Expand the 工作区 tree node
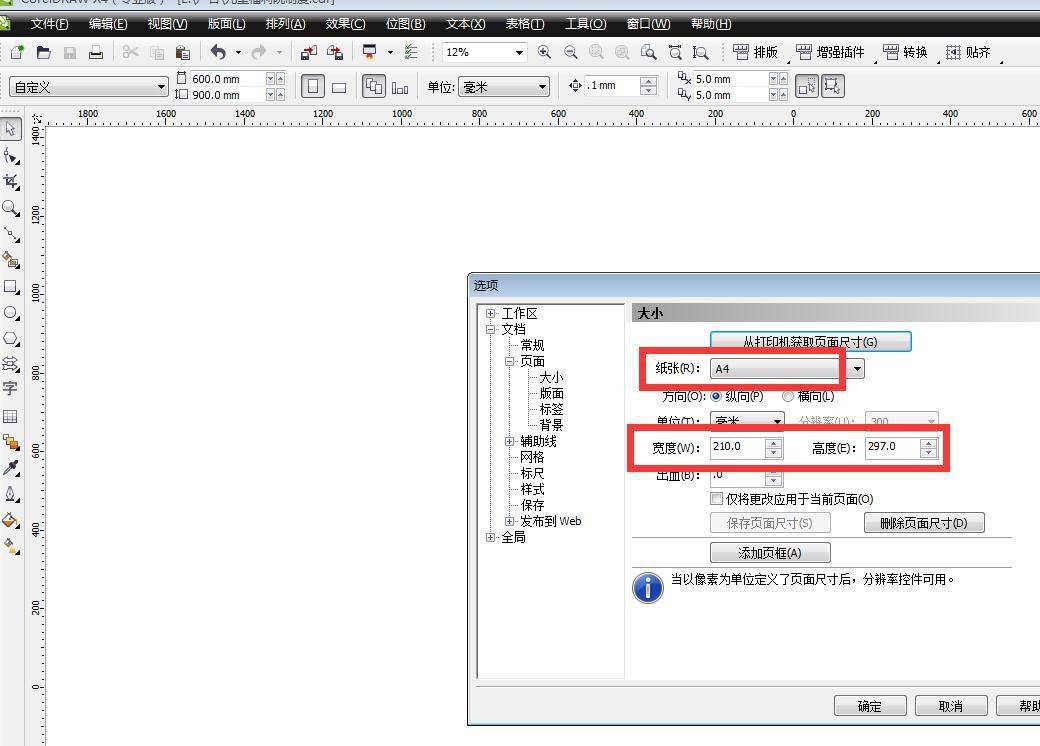 491,314
